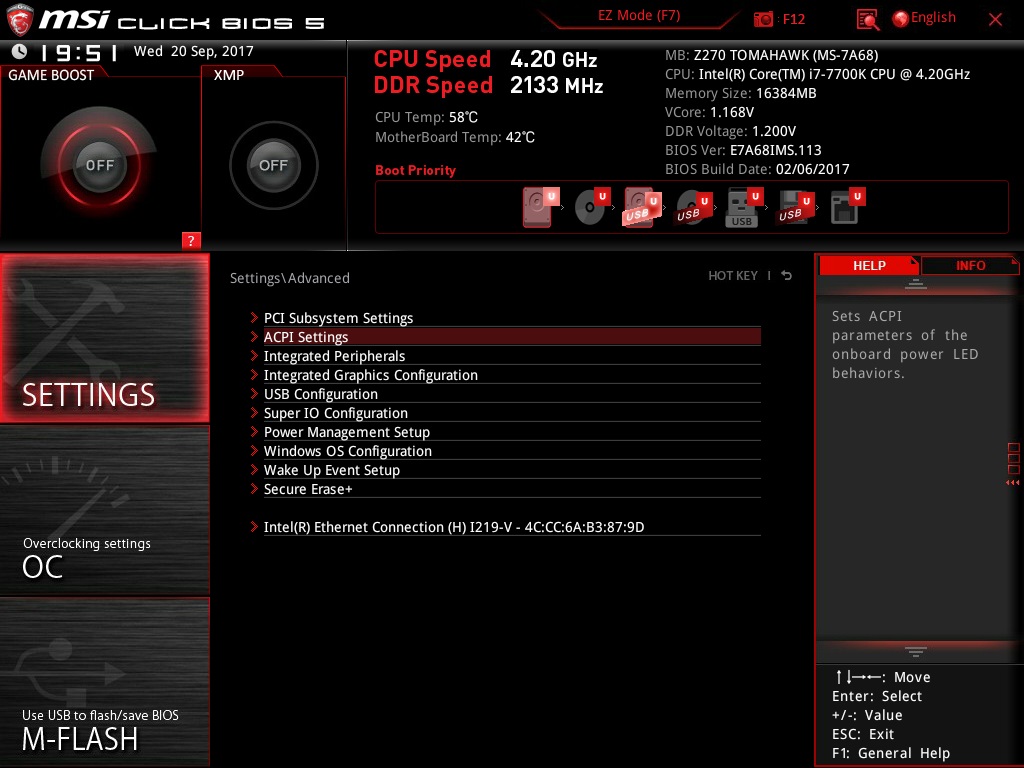Select the USB key boot device icon
Image resolution: width=1024 pixels, height=768 pixels.
744,207
